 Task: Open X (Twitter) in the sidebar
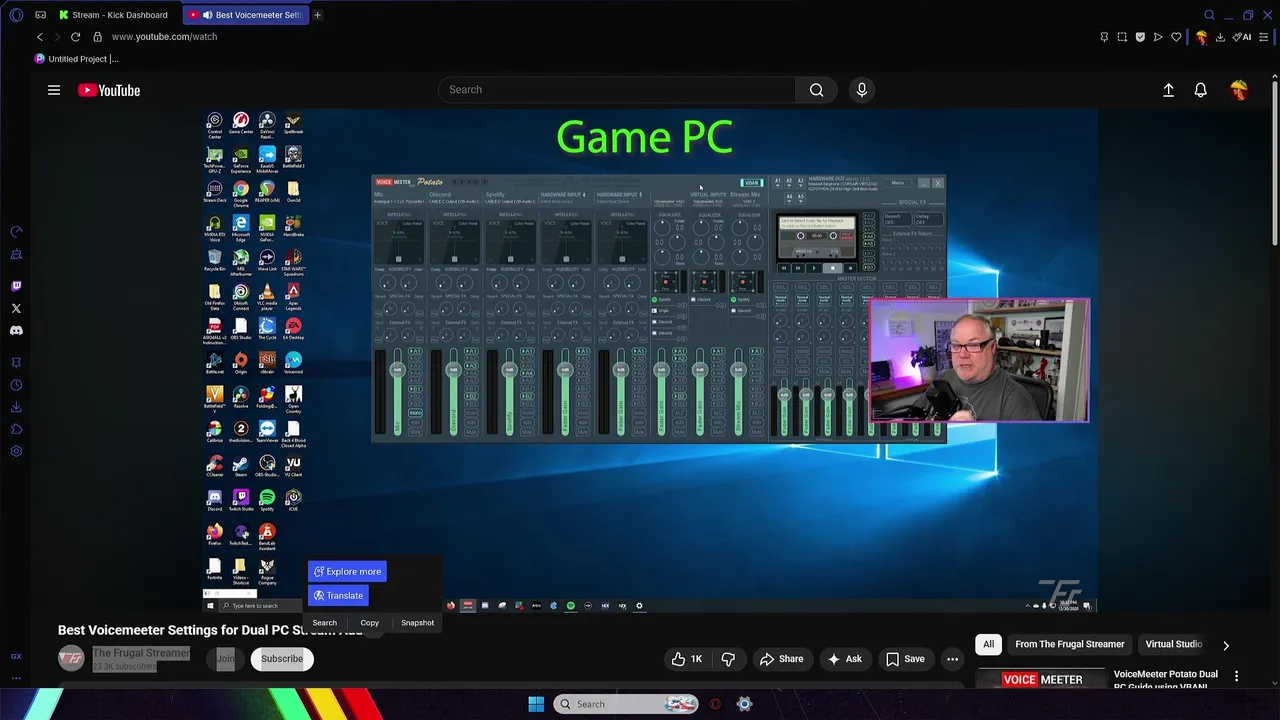click(16, 308)
